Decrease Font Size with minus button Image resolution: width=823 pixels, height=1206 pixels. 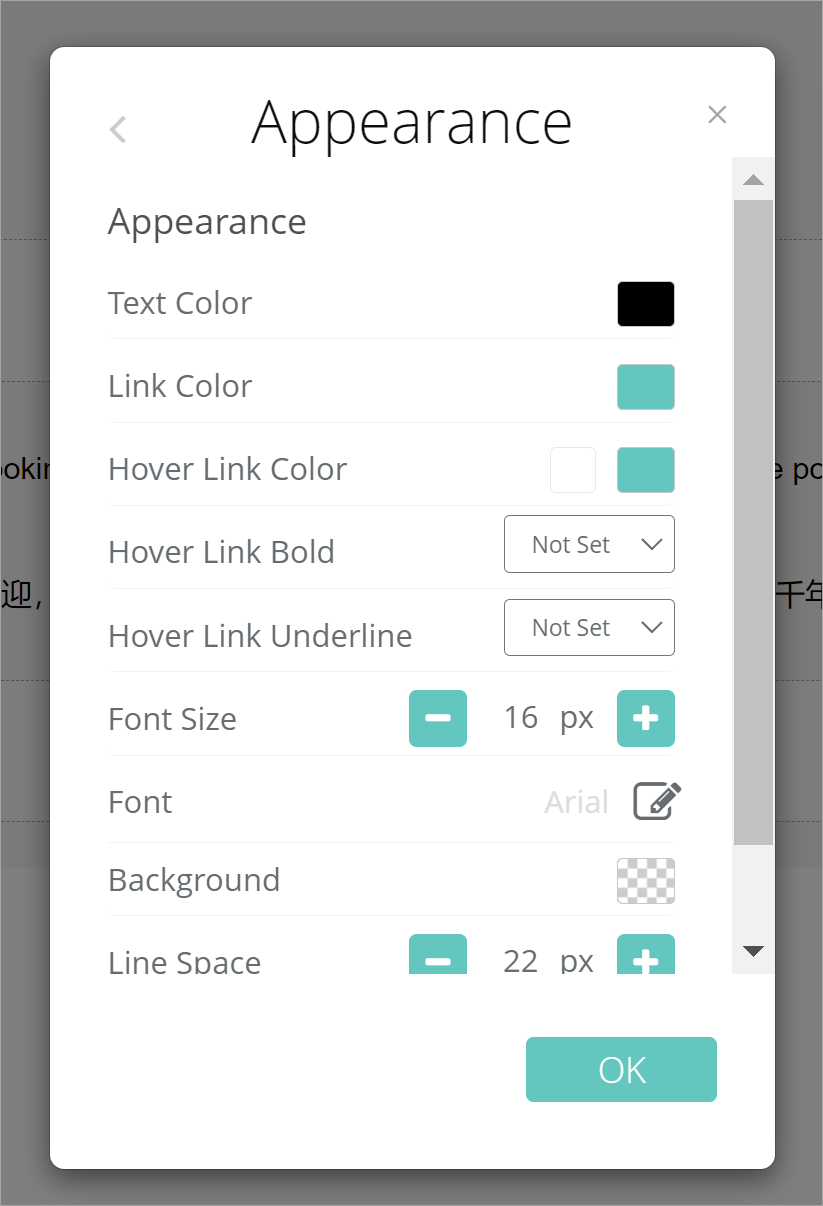point(438,718)
